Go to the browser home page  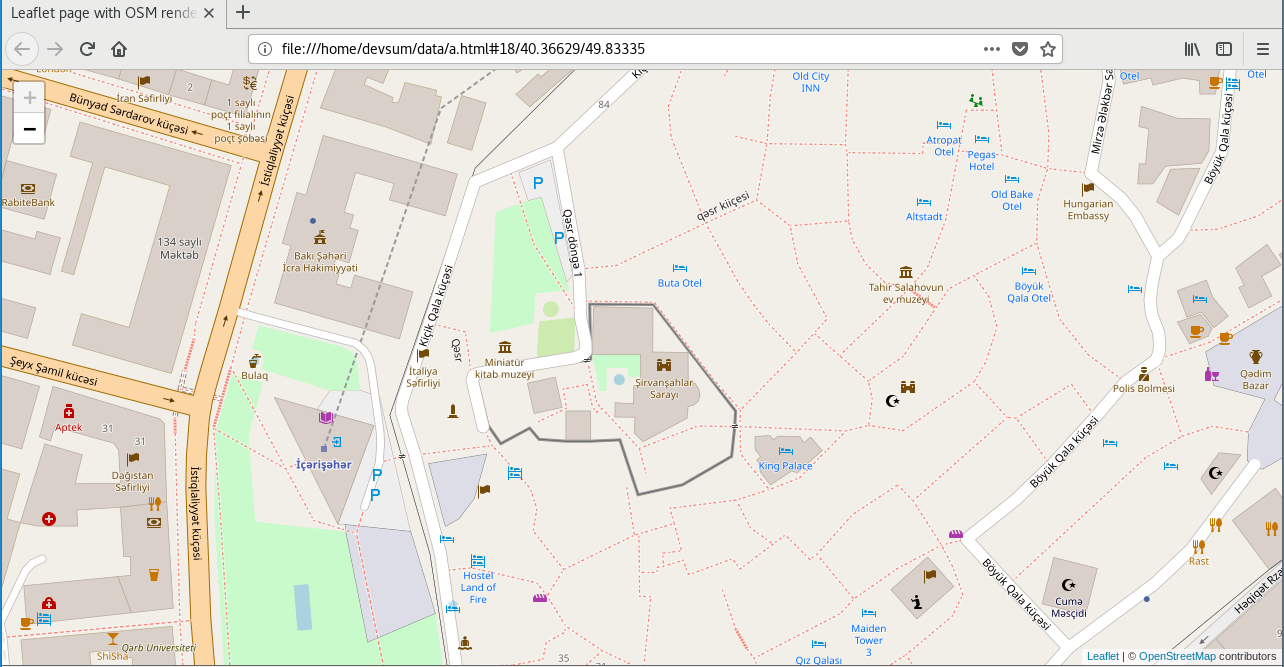119,49
